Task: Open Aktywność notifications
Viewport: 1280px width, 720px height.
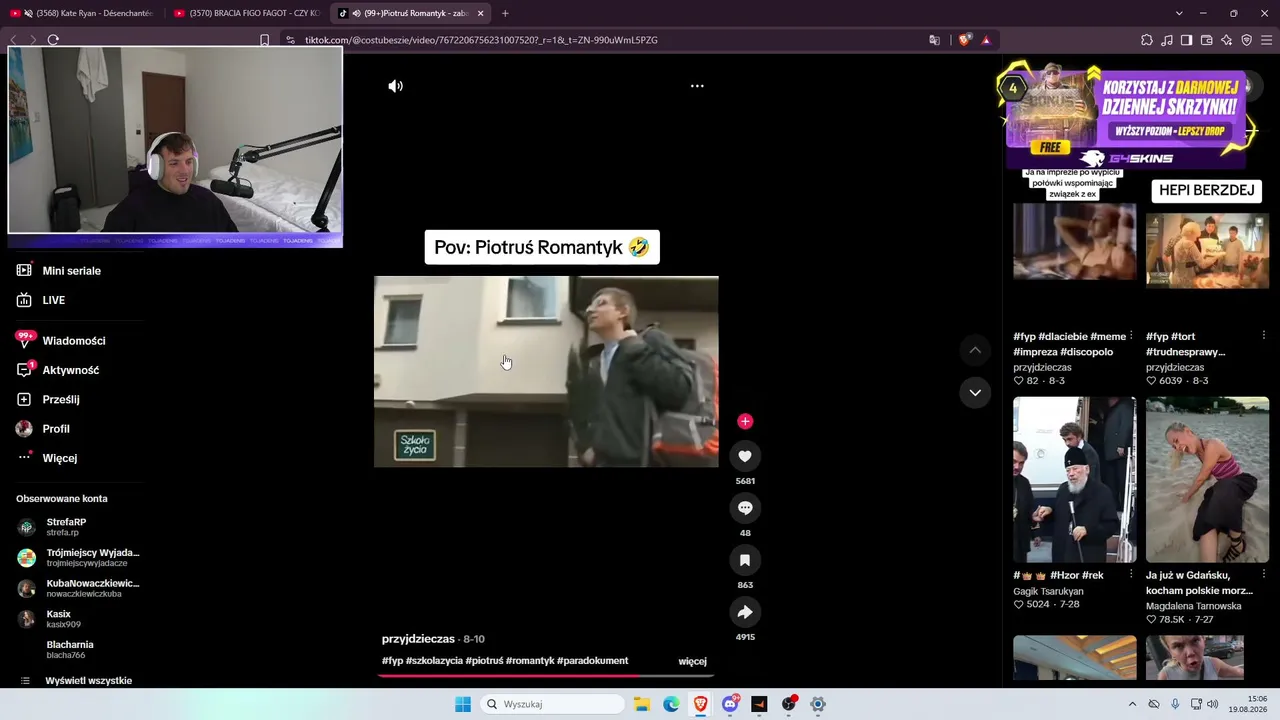Action: (x=58, y=370)
